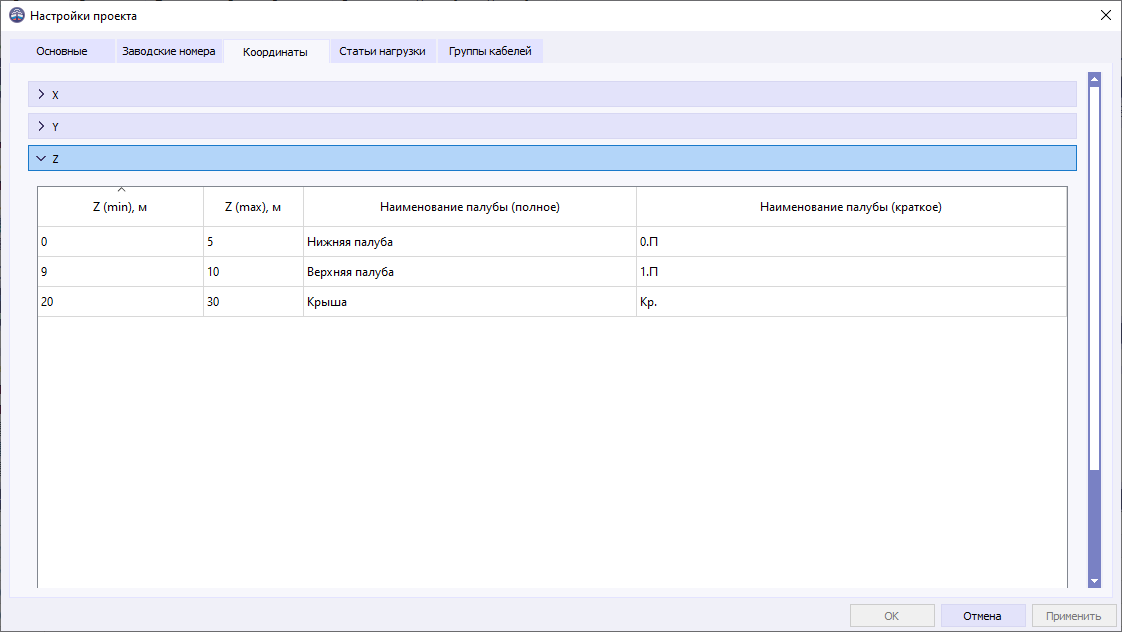Viewport: 1122px width, 632px height.
Task: Apply changes with the Применить button
Action: click(1073, 615)
